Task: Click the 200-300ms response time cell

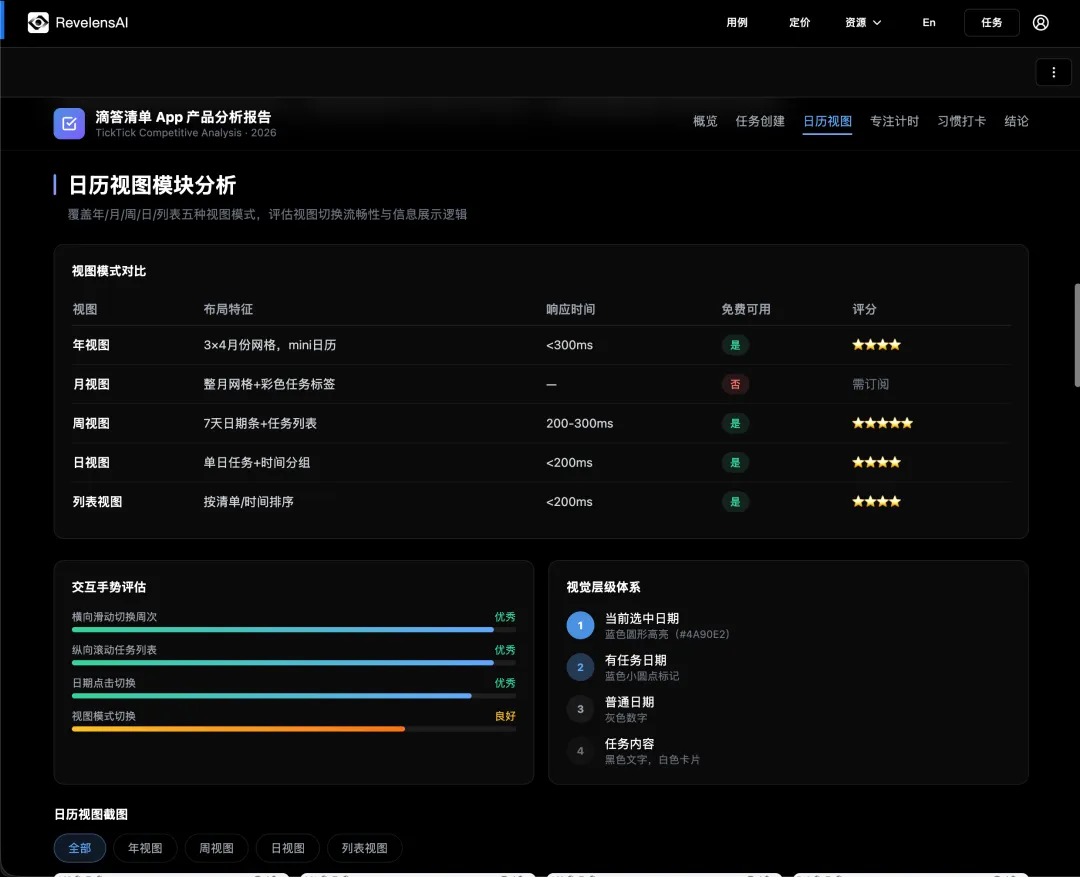Action: 579,424
